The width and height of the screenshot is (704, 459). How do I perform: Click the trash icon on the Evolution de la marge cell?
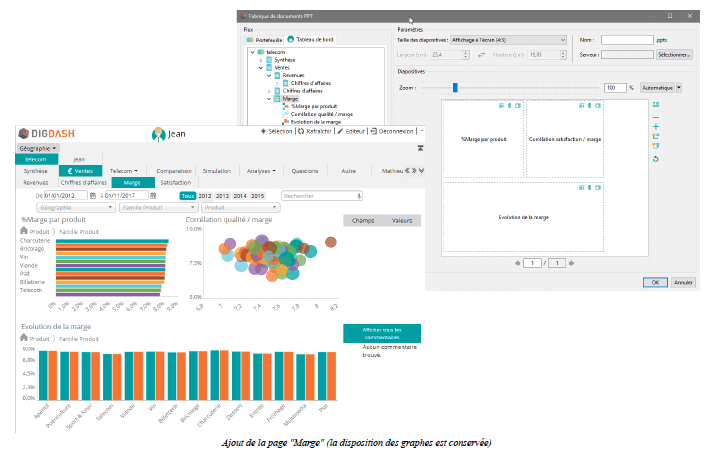pos(590,188)
